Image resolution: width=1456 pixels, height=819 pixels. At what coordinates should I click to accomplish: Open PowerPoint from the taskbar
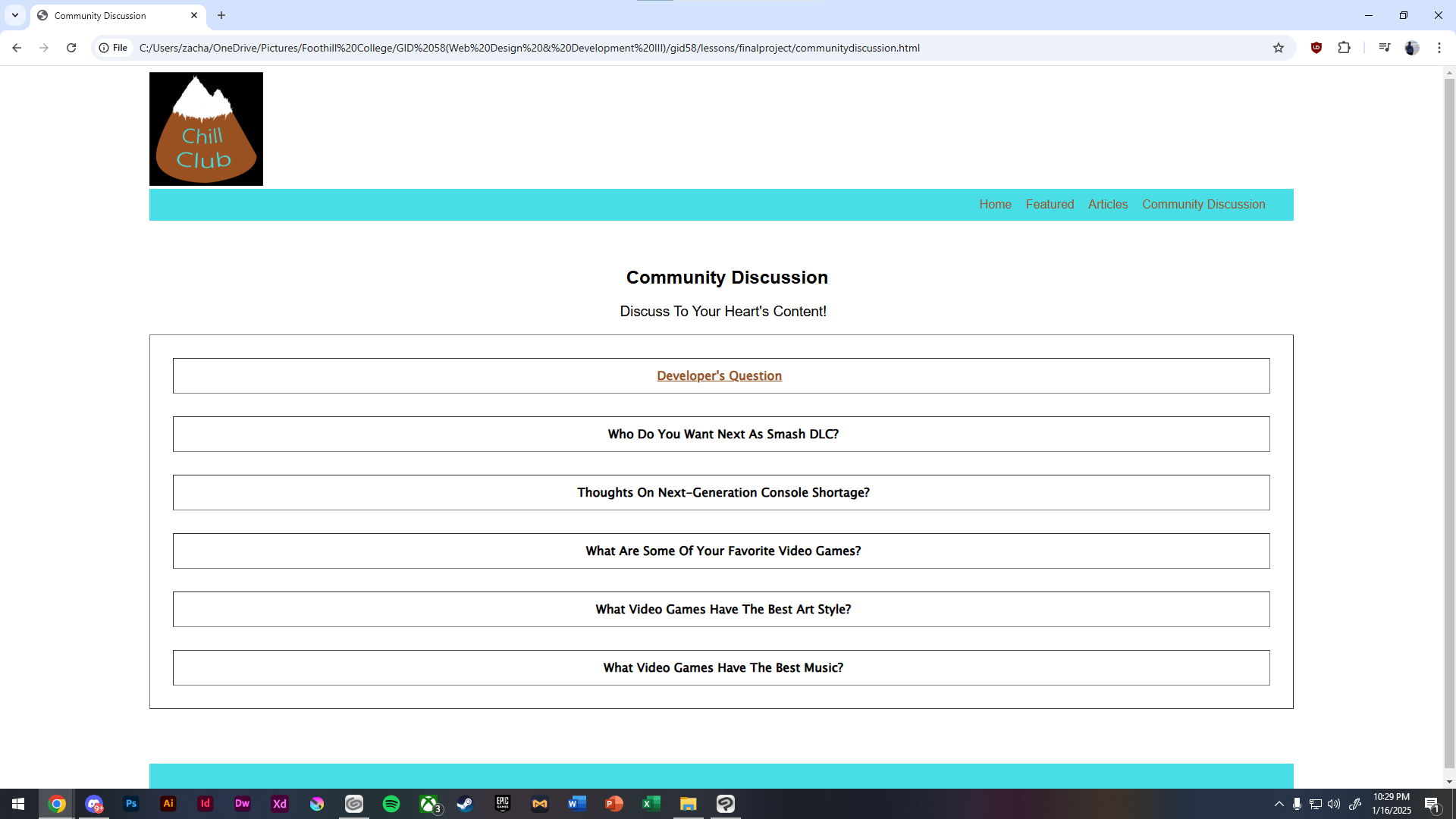click(x=614, y=804)
